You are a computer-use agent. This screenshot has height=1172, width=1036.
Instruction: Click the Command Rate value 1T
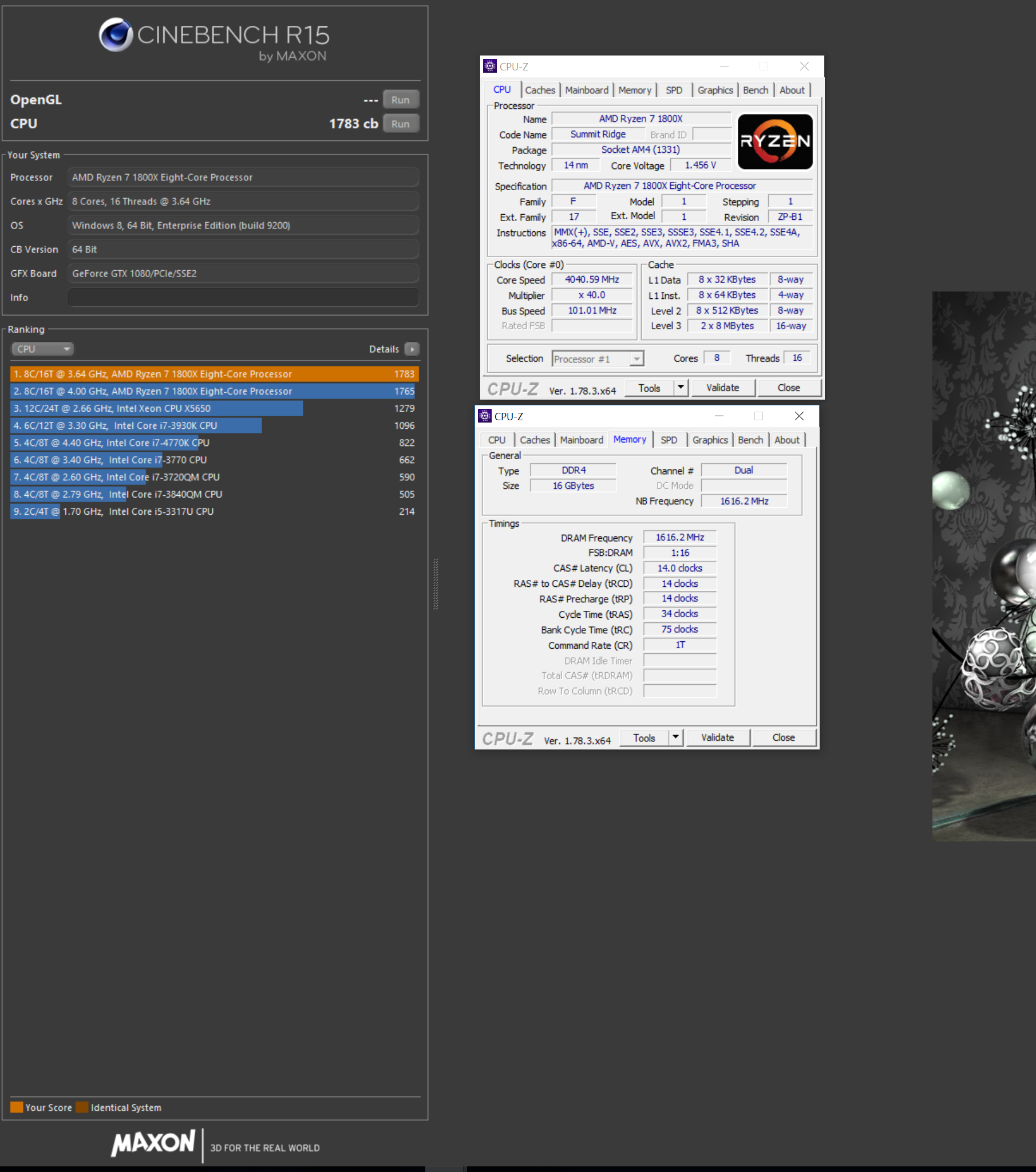coord(680,645)
